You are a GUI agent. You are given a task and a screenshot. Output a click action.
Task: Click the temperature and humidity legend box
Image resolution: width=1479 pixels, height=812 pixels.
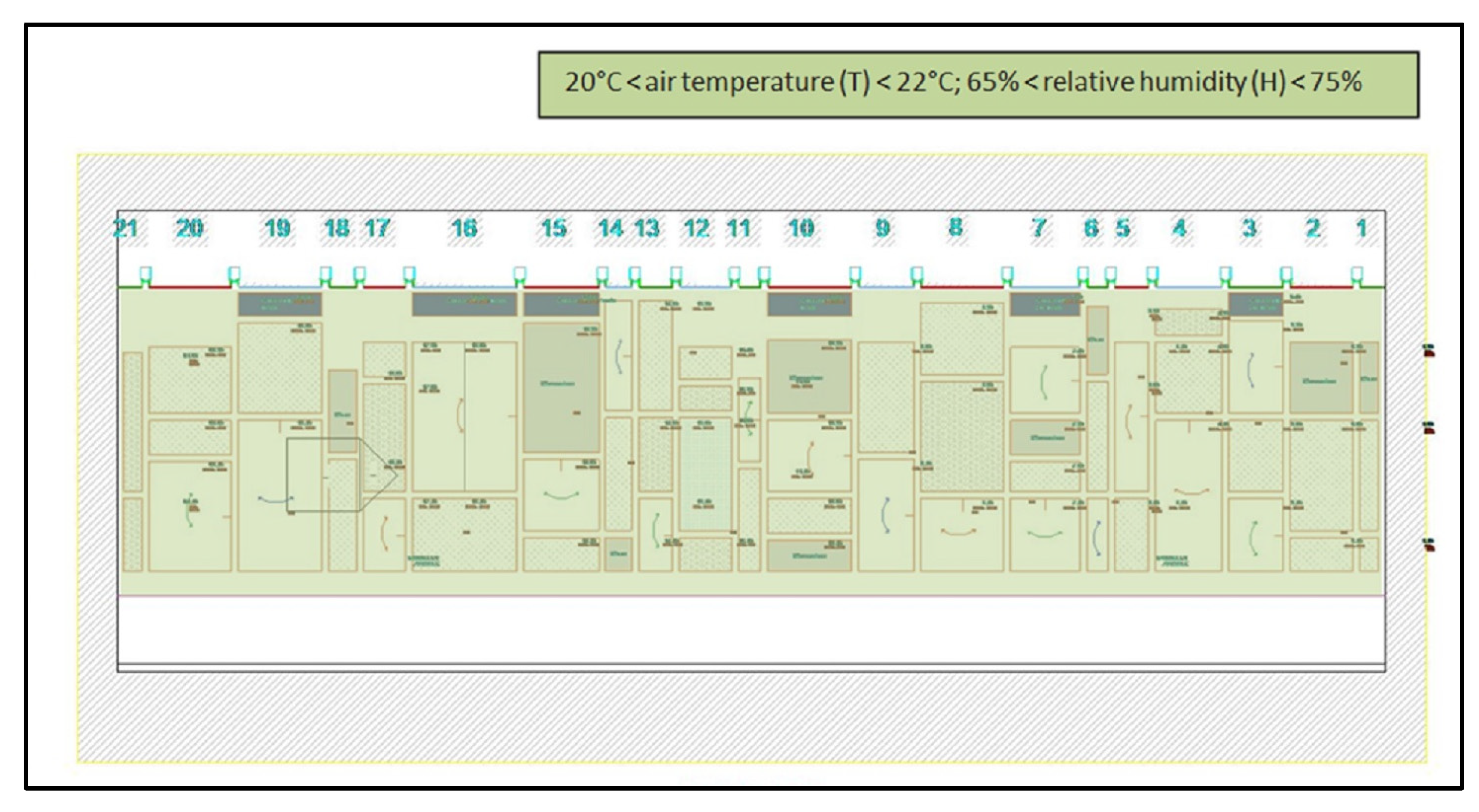point(978,84)
